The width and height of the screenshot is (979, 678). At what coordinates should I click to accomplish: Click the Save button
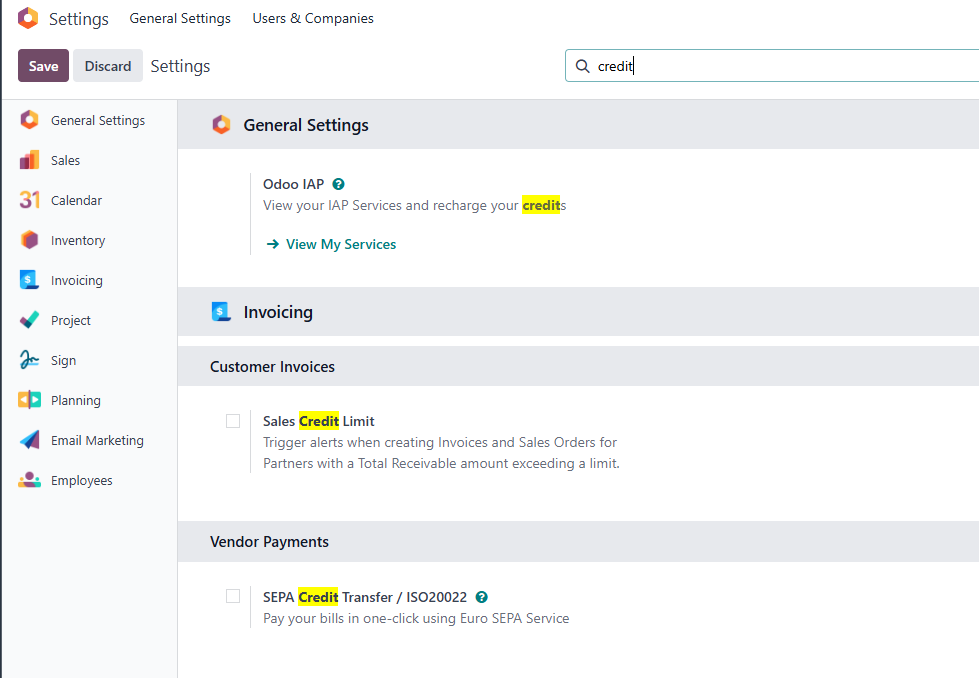point(43,66)
